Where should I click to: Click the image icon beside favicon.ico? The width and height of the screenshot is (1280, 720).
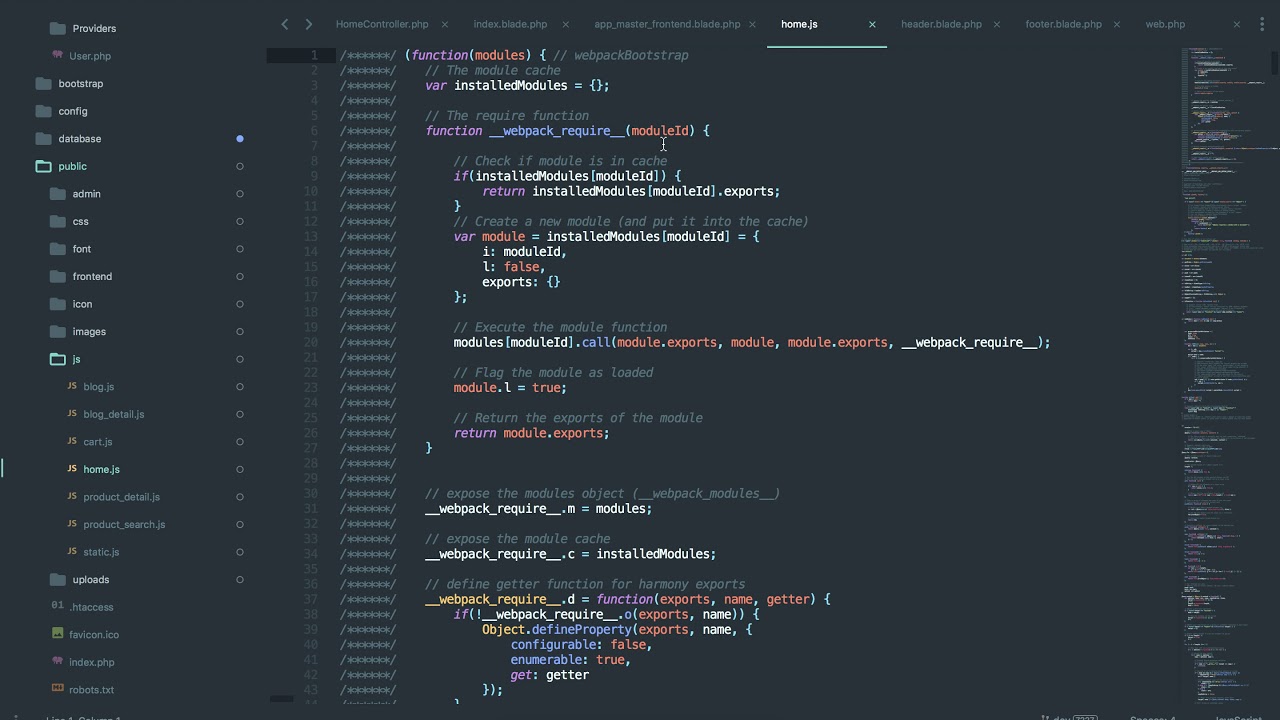coord(57,634)
